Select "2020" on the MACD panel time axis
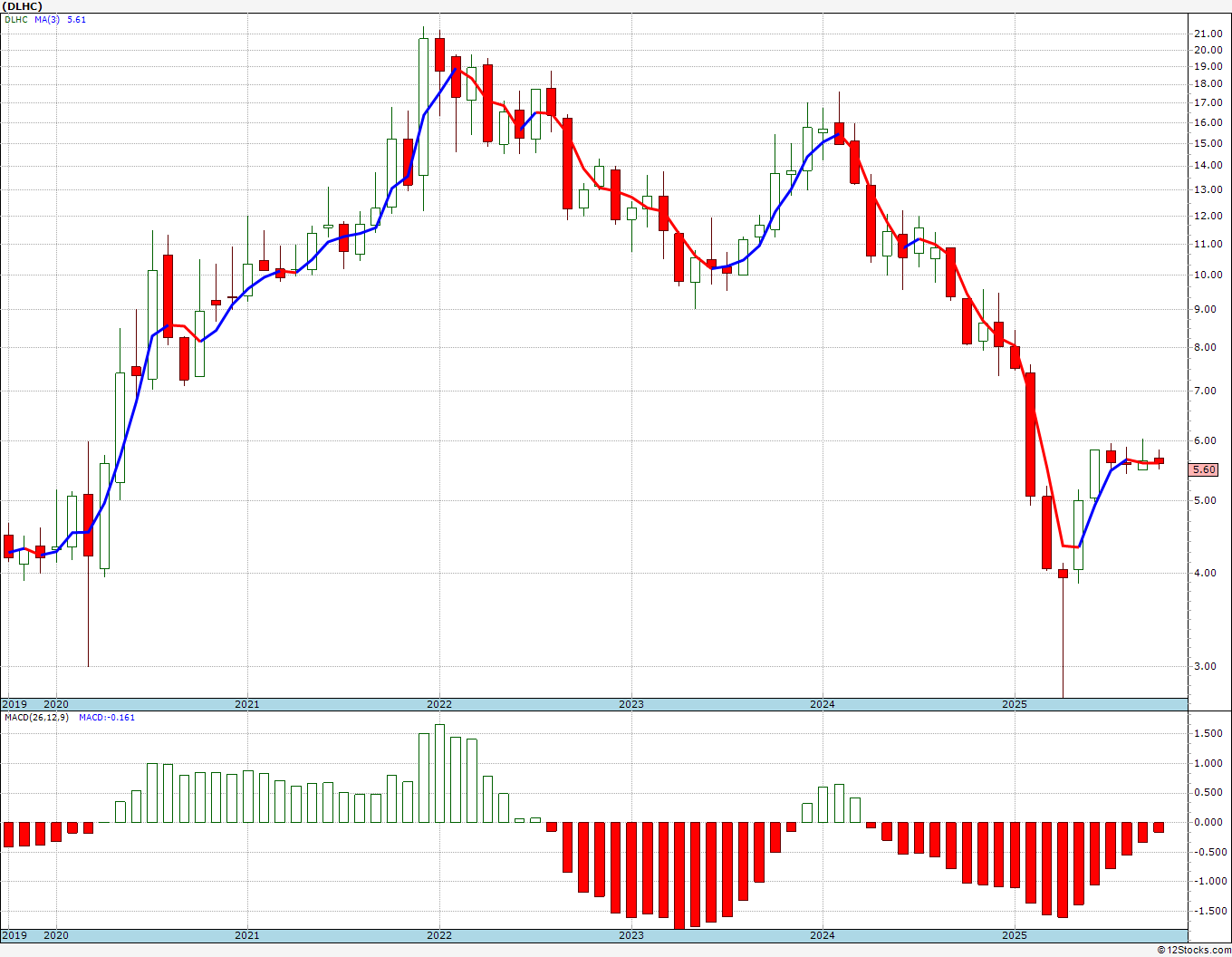Screen dimensions: 1232x957 click(56, 935)
